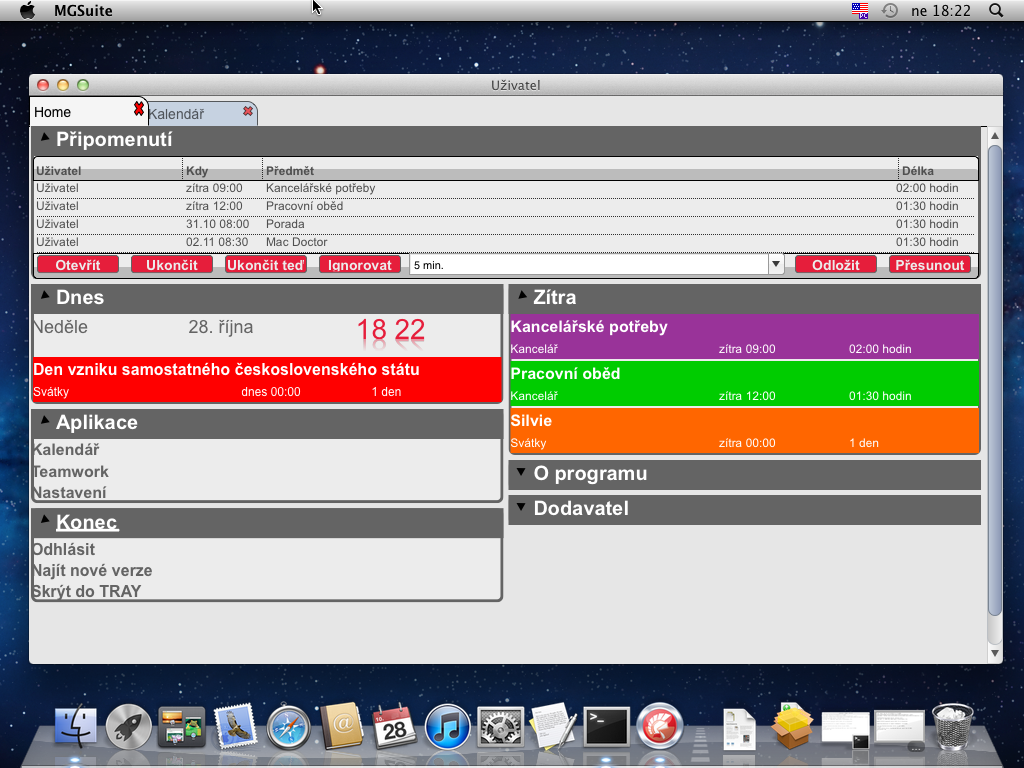Open Address Book in the dock
The width and height of the screenshot is (1024, 768).
point(342,726)
